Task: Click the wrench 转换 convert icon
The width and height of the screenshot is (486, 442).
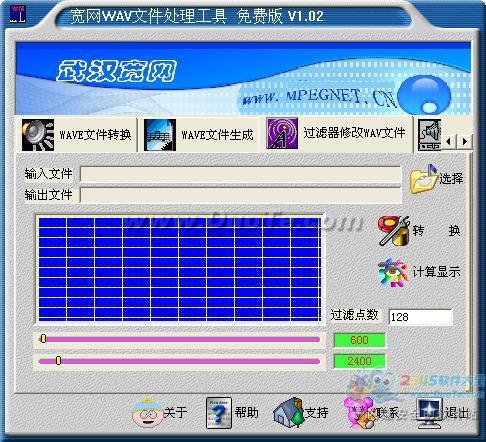Action: coord(394,231)
